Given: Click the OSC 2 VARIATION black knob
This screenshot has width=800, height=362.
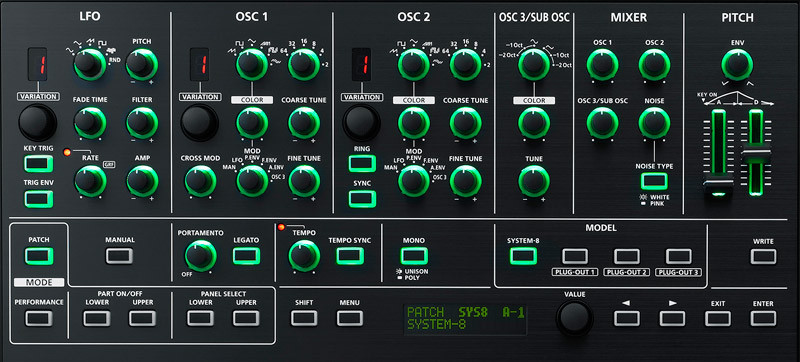Looking at the screenshot, I should tap(361, 122).
